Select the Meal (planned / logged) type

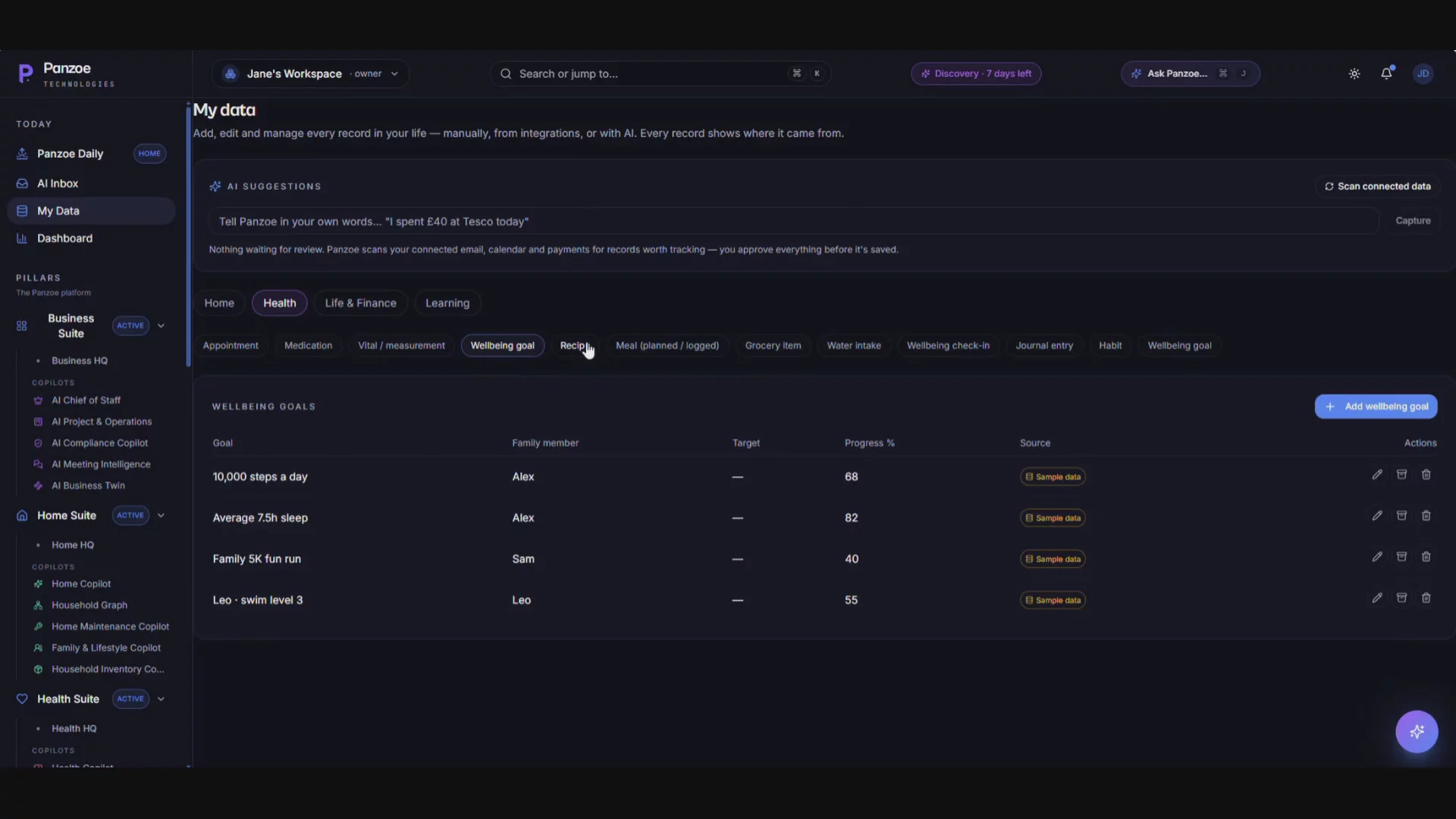click(x=667, y=346)
